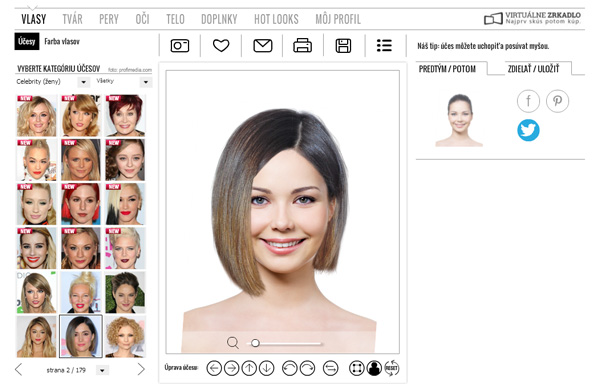This screenshot has width=600, height=388.
Task: Switch to PREDTÝM / POTOM tab
Action: [x=447, y=69]
